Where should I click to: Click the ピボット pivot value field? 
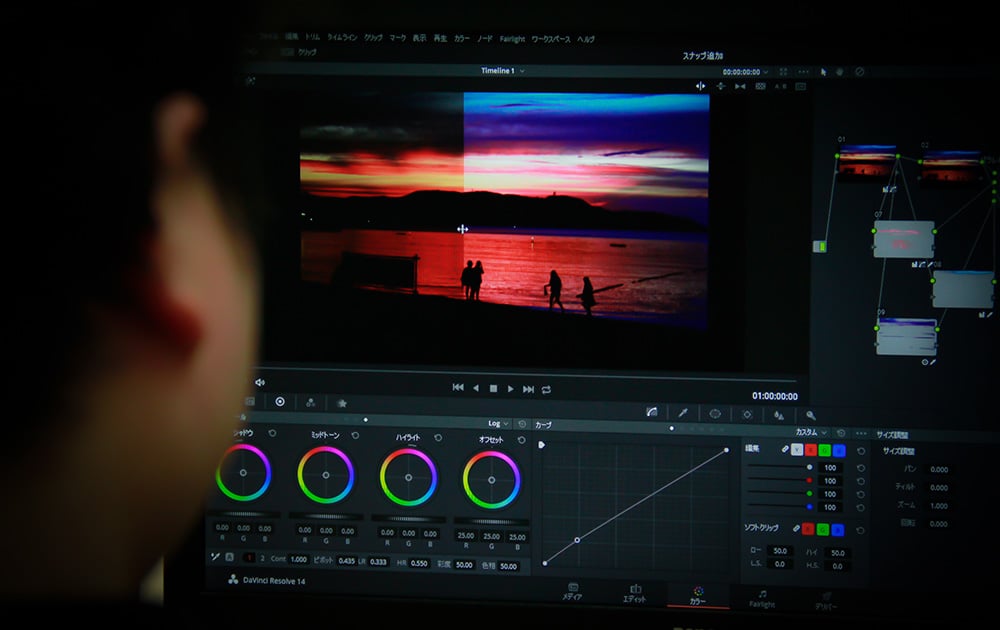click(x=346, y=561)
